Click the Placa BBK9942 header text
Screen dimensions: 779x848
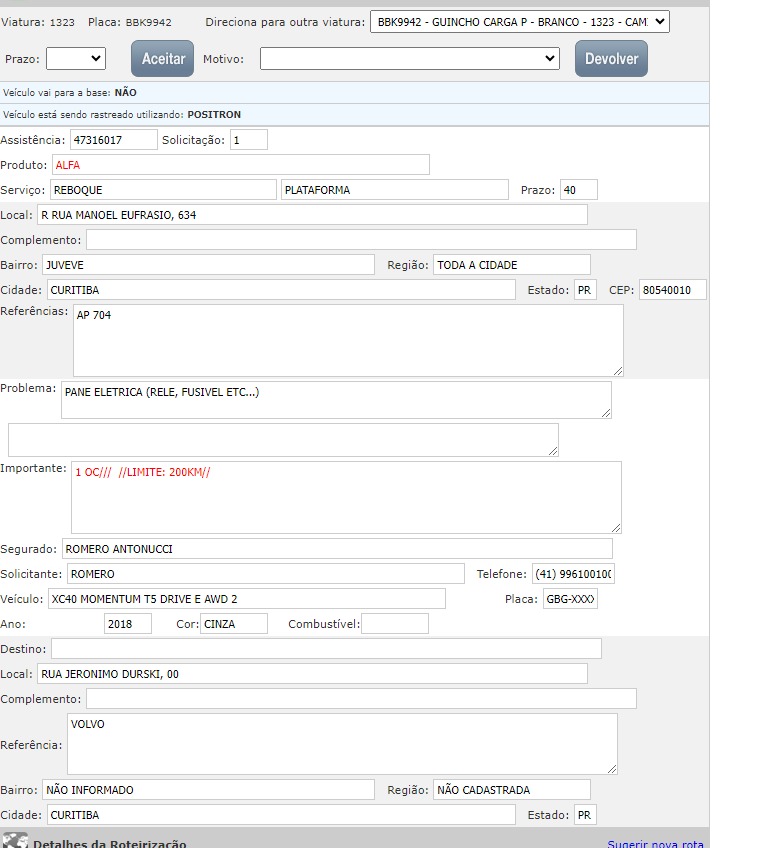pos(130,22)
